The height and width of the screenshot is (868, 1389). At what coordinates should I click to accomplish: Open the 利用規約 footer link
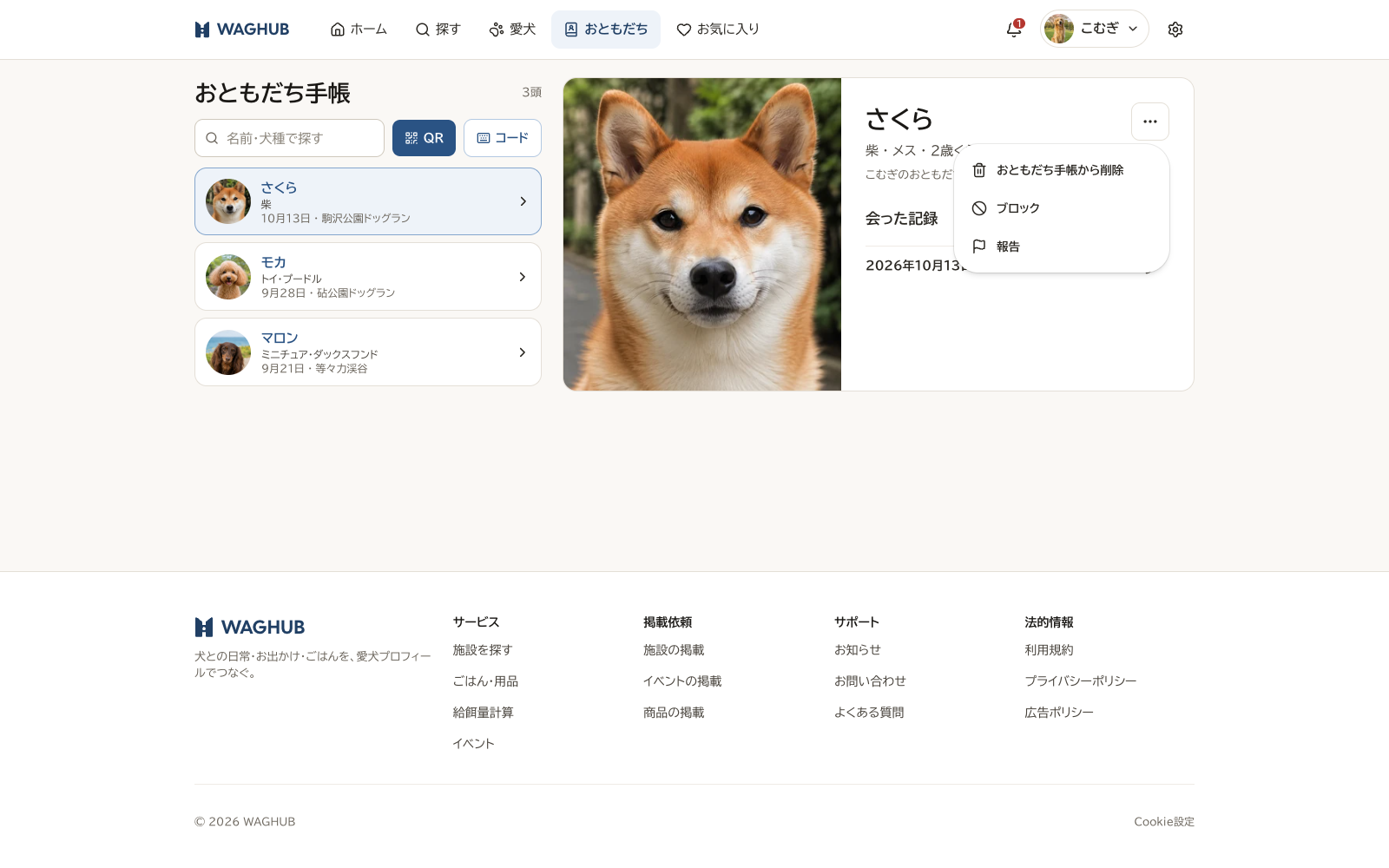click(1049, 650)
